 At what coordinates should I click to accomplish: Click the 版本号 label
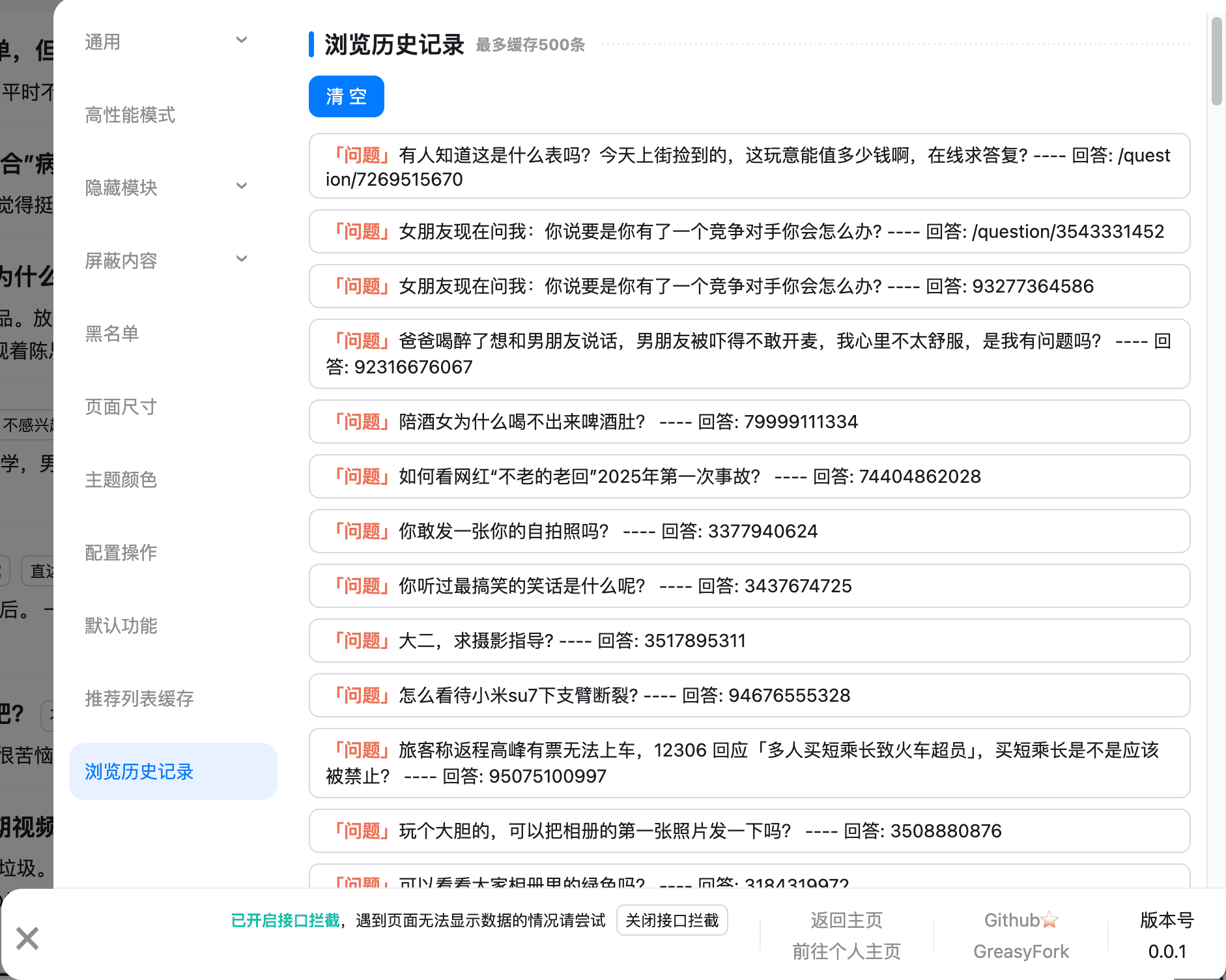point(1167,920)
